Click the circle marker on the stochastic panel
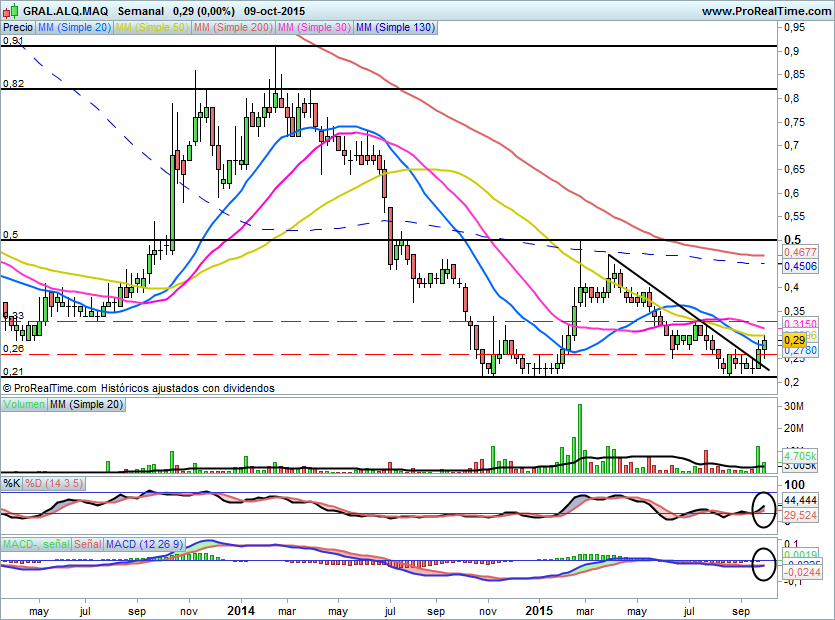Image resolution: width=835 pixels, height=620 pixels. click(x=764, y=507)
